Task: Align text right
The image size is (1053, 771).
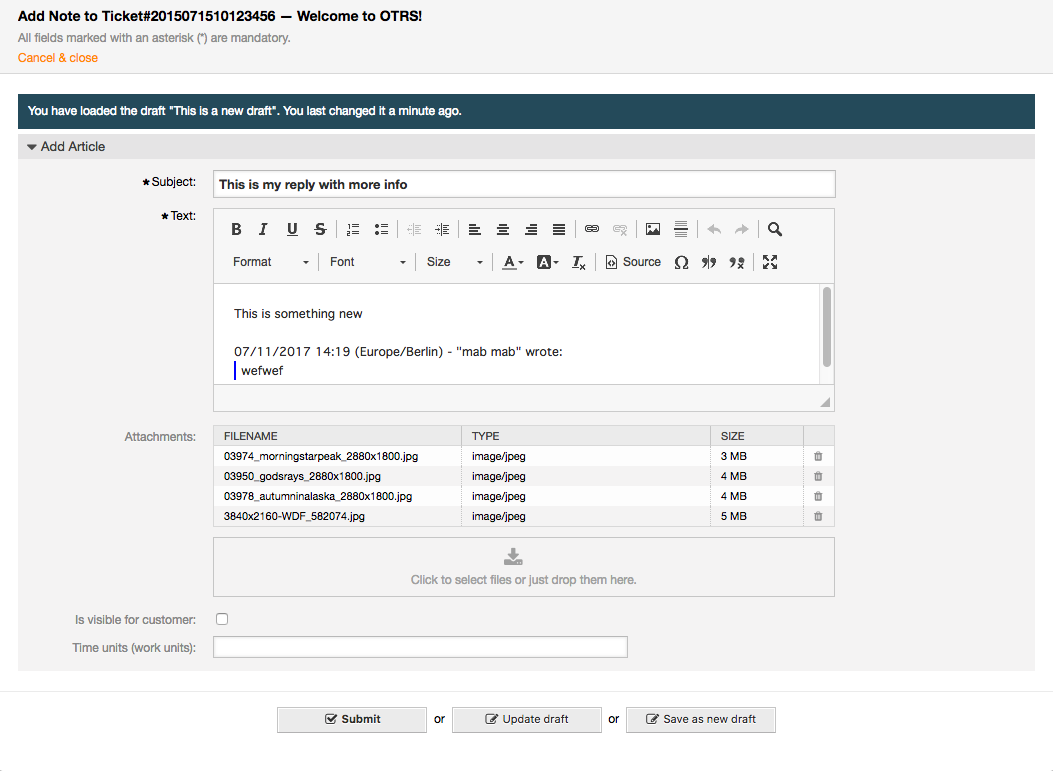Action: click(531, 229)
